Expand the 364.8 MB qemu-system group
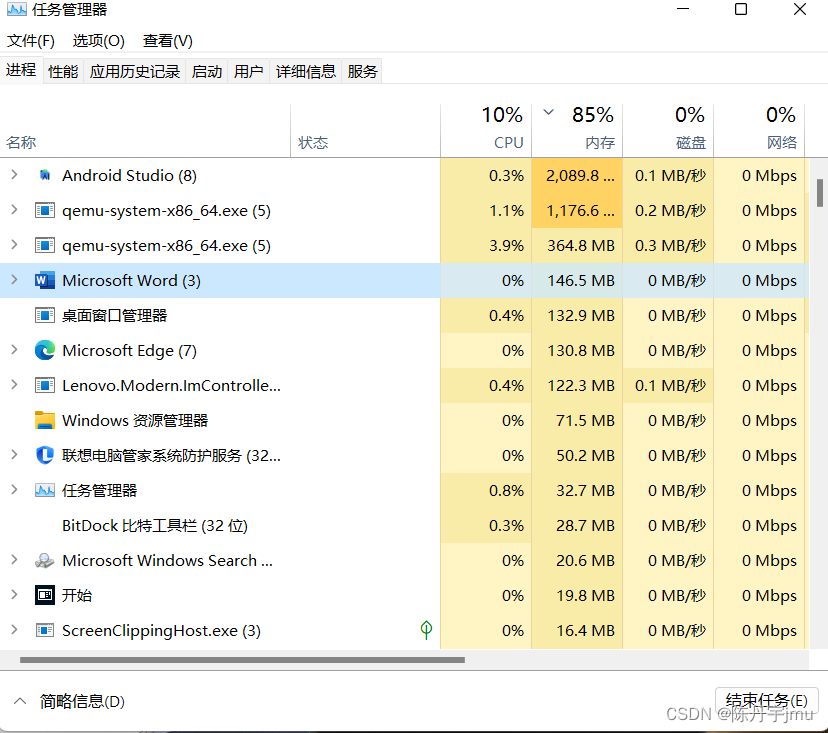This screenshot has width=828, height=733. click(x=14, y=245)
